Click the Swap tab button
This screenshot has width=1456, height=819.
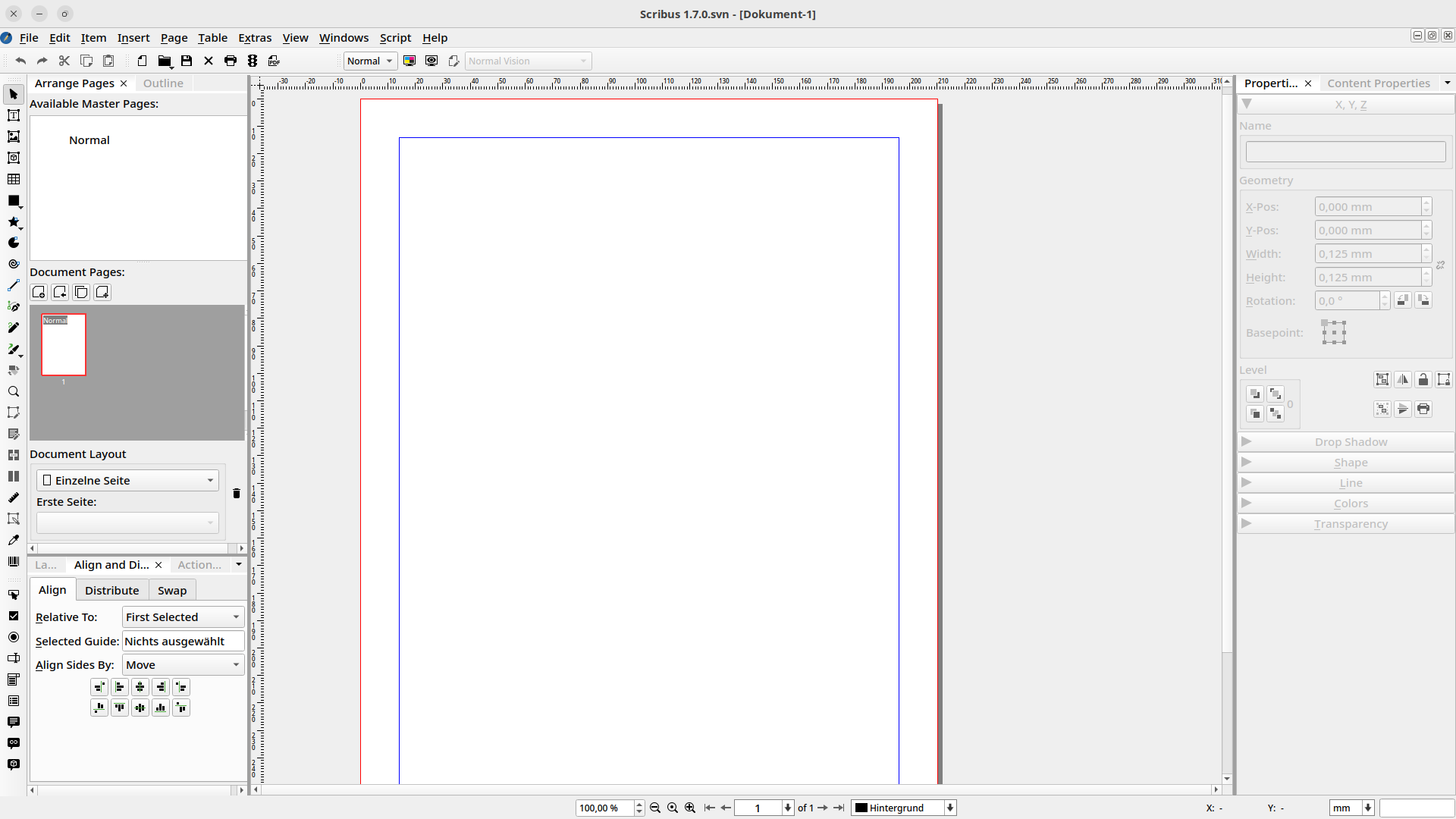(172, 590)
